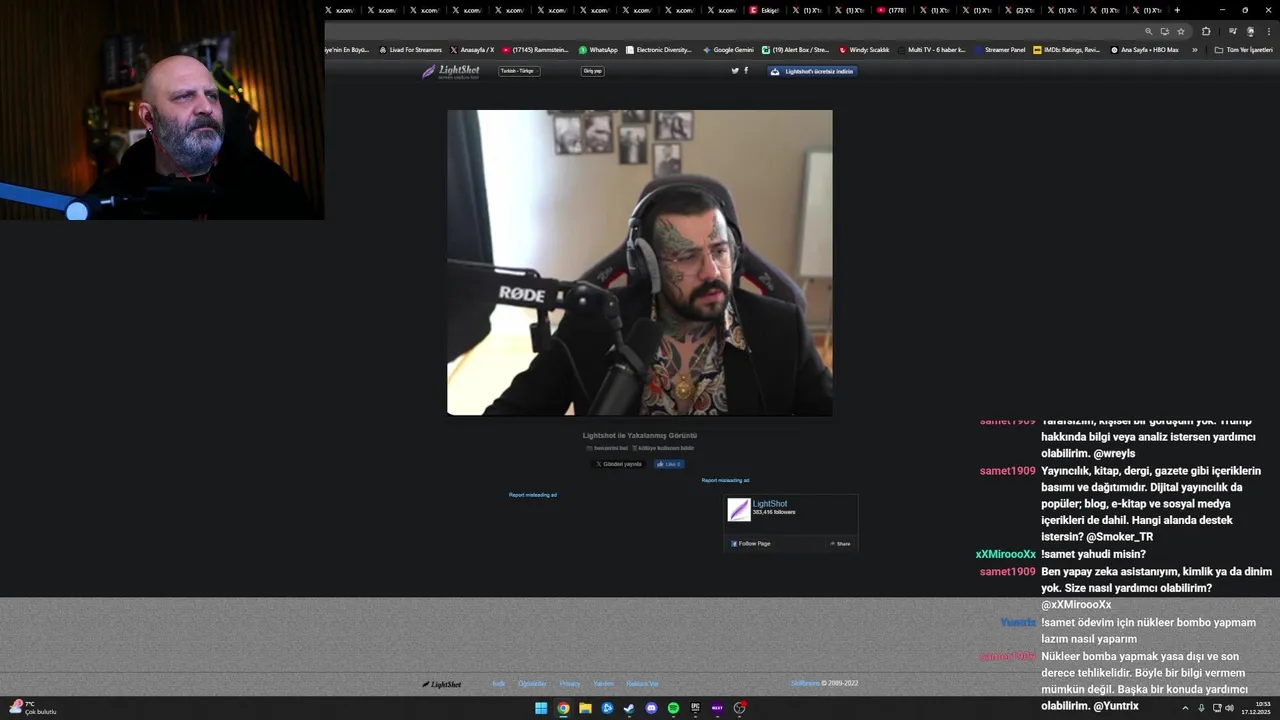Open Steam from the taskbar

[x=629, y=708]
